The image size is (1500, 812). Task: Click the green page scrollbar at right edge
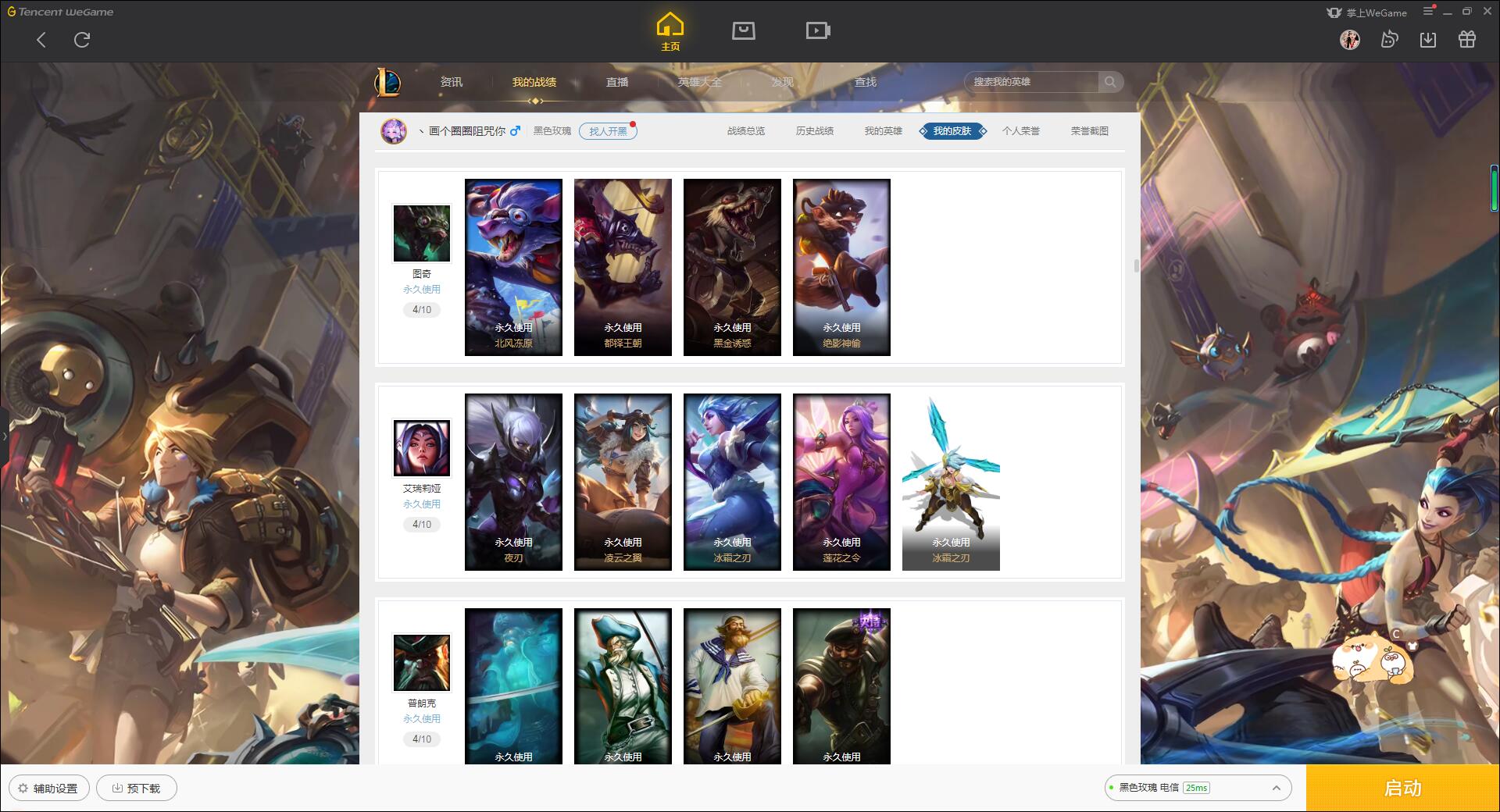click(1495, 188)
